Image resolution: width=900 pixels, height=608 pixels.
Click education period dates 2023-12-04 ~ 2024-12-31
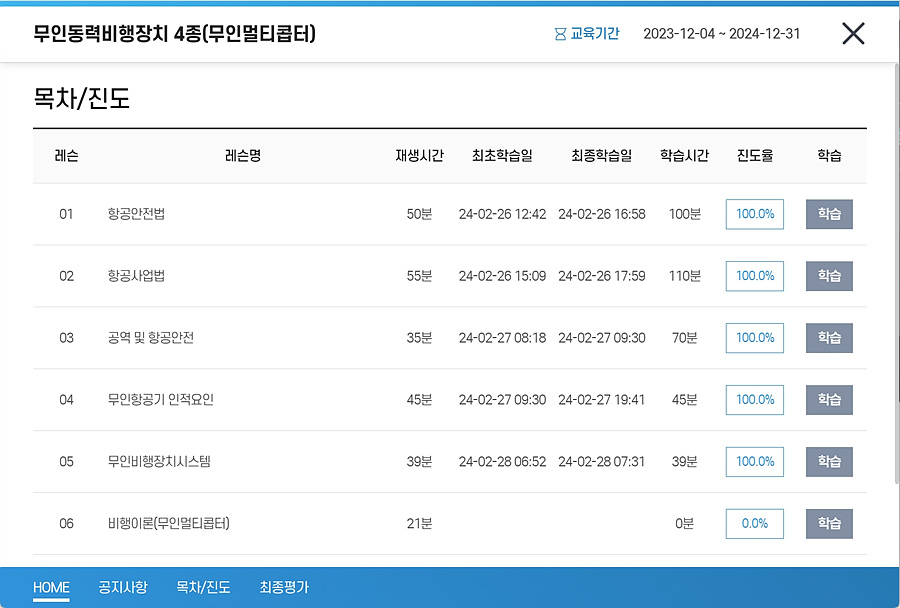click(721, 34)
